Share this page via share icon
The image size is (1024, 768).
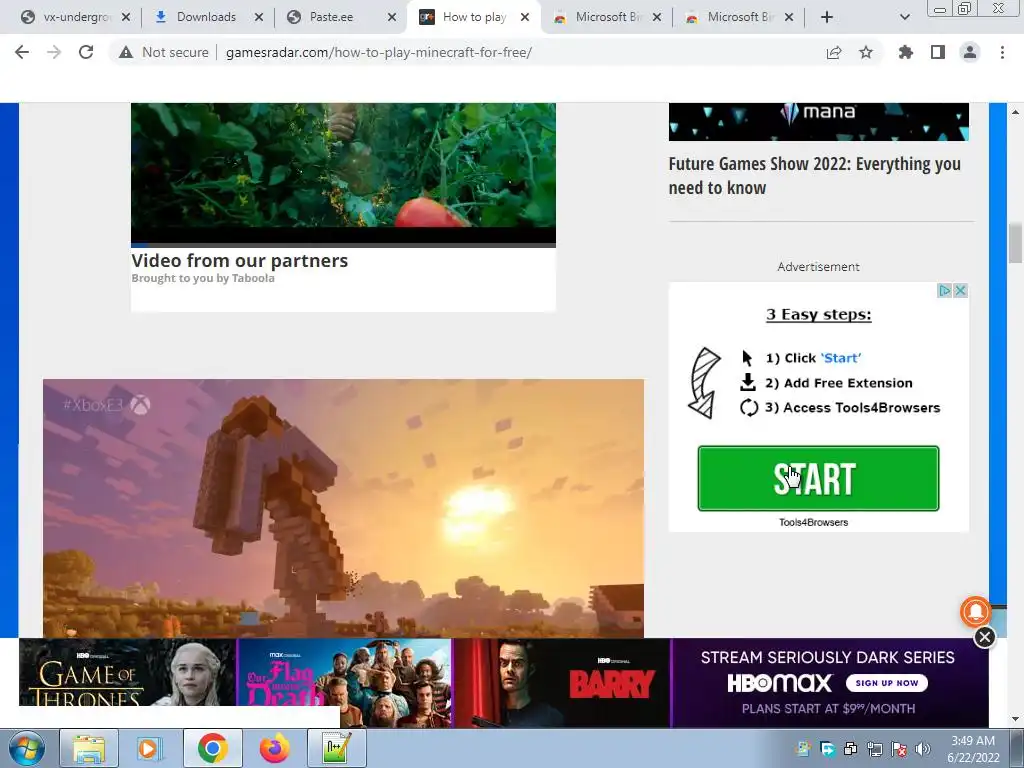point(833,52)
